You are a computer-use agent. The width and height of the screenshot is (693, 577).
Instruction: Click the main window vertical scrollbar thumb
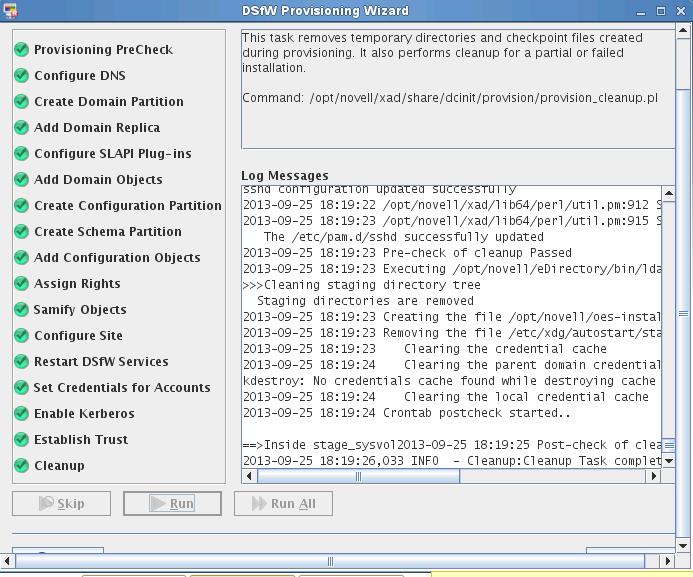point(683,313)
